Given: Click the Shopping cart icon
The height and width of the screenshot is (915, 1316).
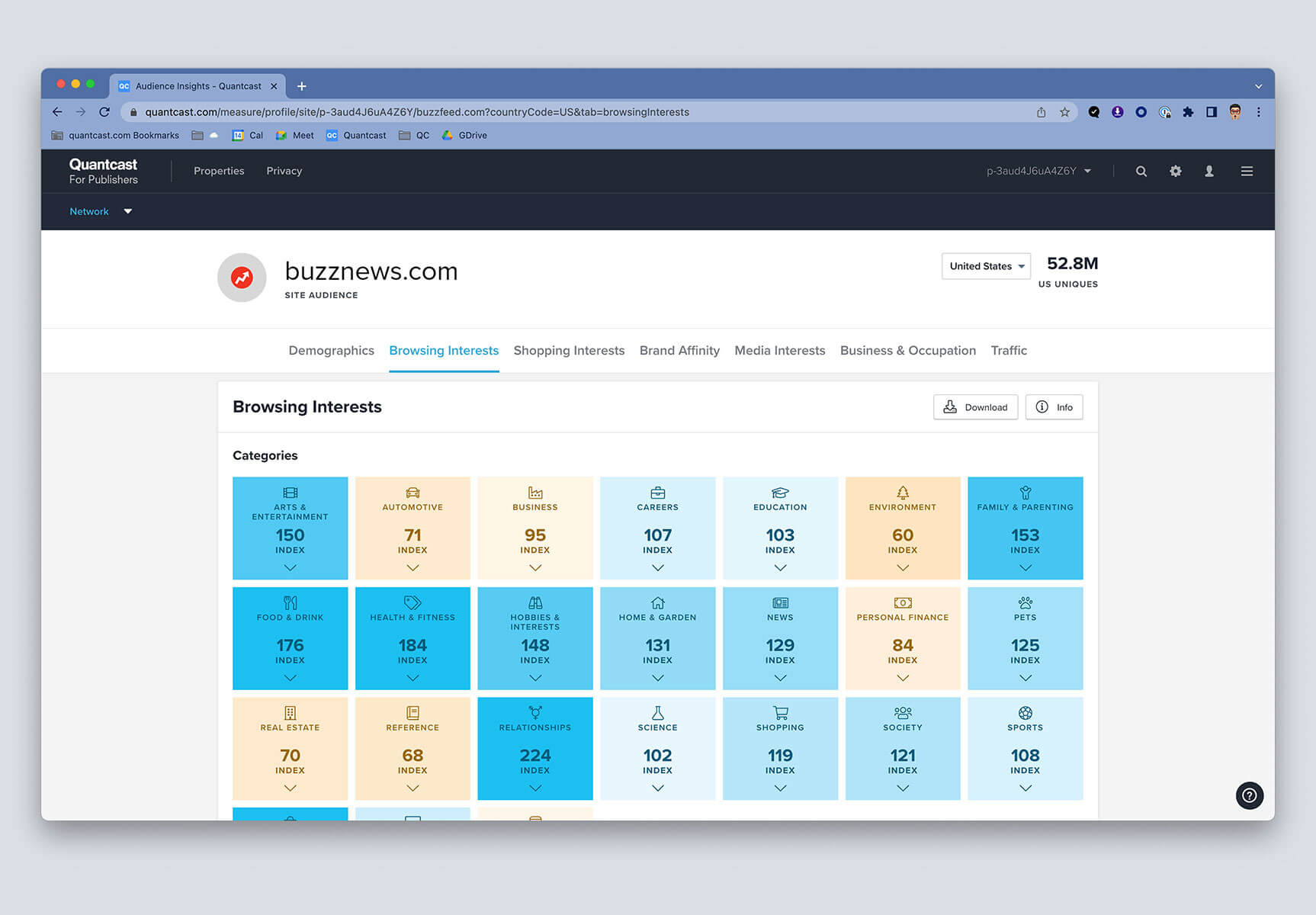Looking at the screenshot, I should point(780,713).
